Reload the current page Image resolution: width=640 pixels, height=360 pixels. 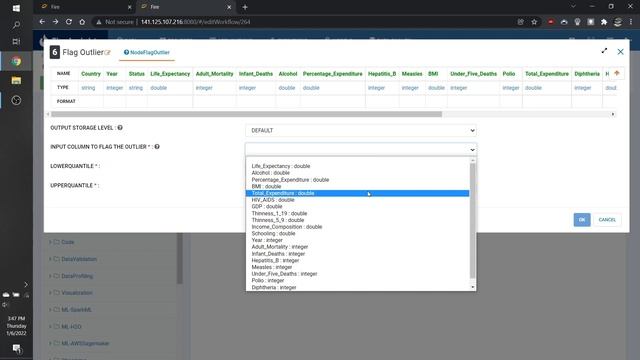pos(69,22)
